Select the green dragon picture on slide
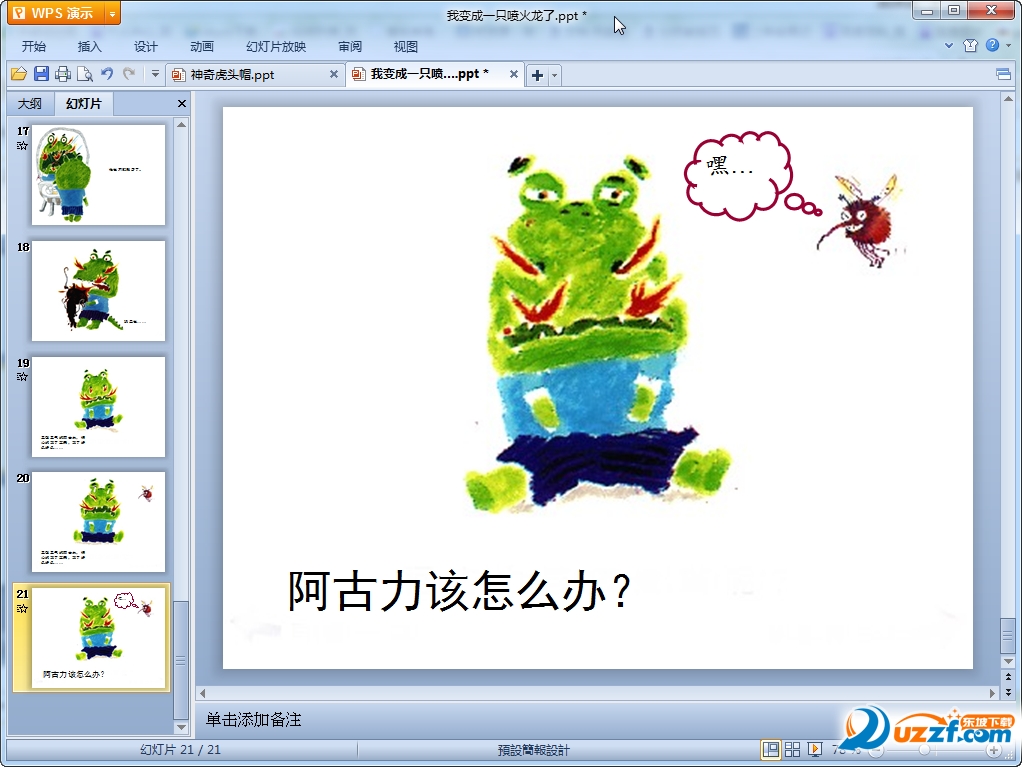This screenshot has width=1022, height=767. pyautogui.click(x=598, y=332)
